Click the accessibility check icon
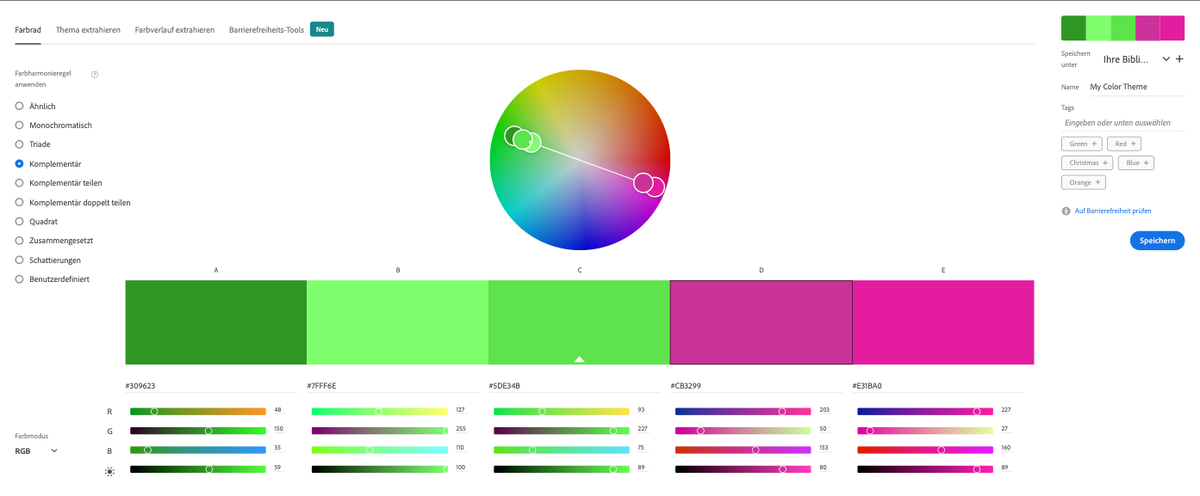 click(1066, 211)
